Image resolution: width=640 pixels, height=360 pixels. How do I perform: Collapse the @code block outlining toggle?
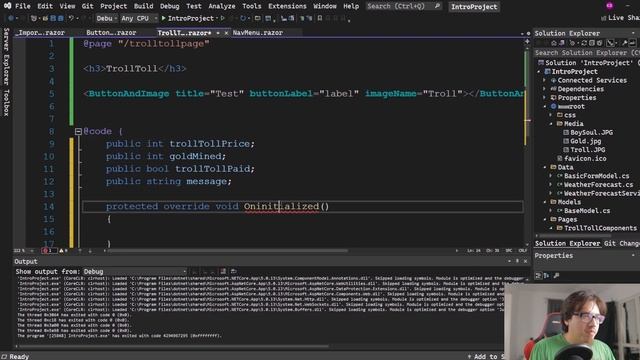tap(78, 131)
